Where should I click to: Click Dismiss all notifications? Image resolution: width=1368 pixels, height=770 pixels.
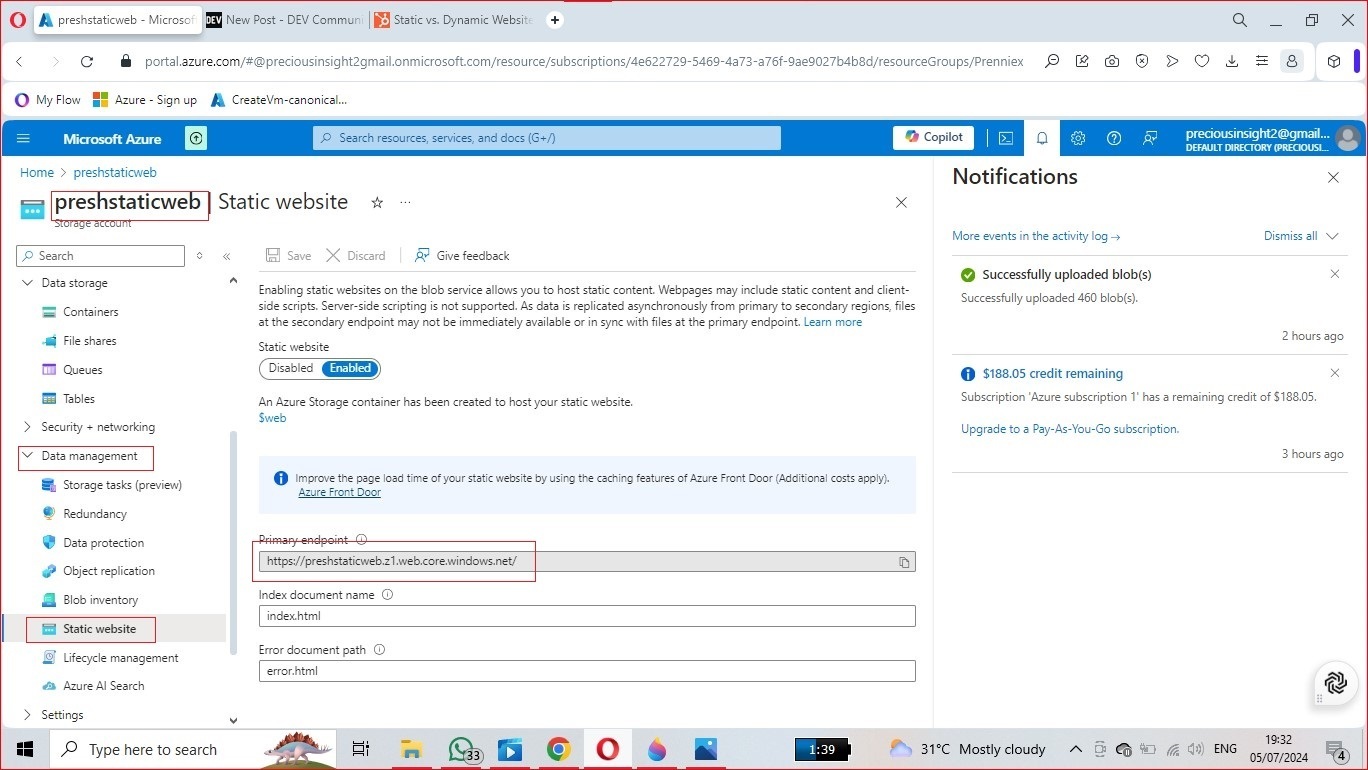pyautogui.click(x=1290, y=236)
